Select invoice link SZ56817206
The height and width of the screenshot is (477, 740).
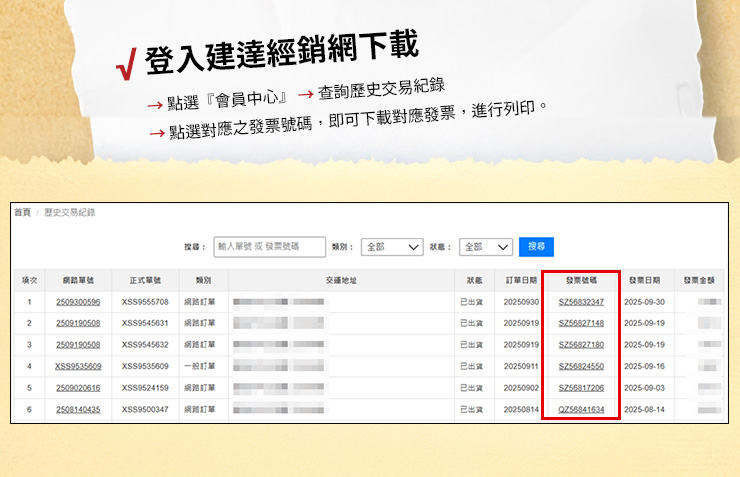[581, 388]
